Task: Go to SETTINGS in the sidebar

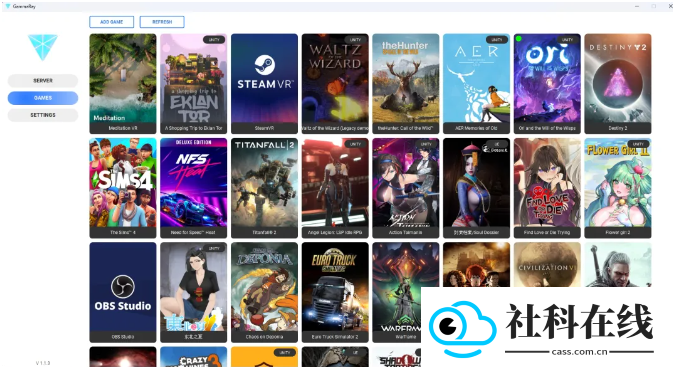Action: pyautogui.click(x=43, y=115)
